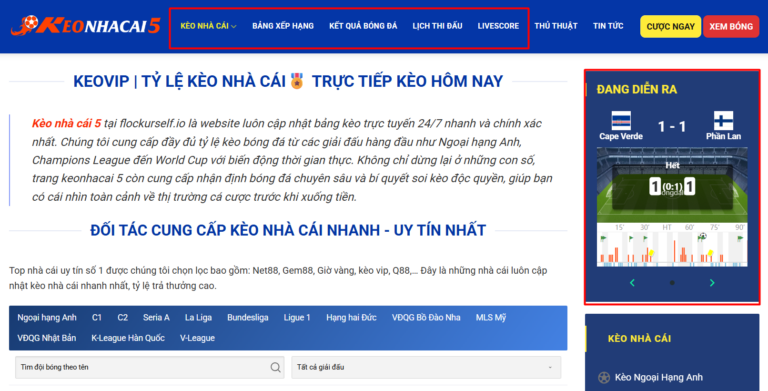Select the C1 league tab
The width and height of the screenshot is (768, 391).
pos(96,318)
